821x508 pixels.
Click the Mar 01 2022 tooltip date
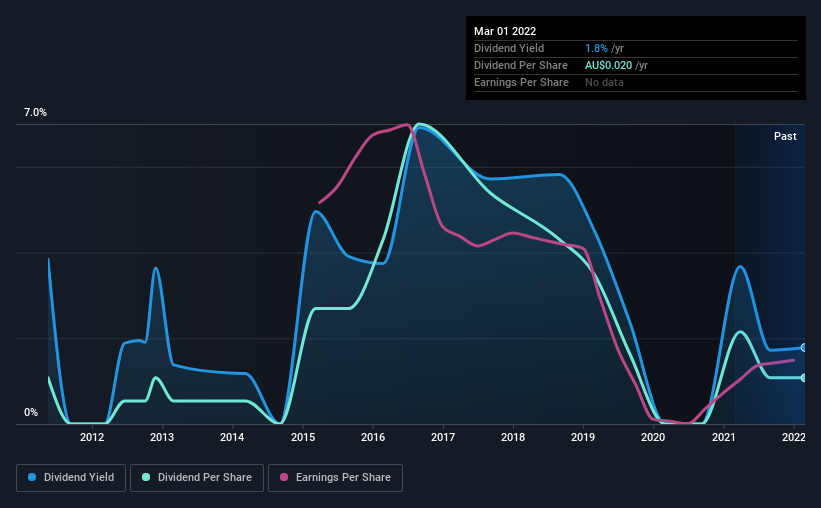click(x=505, y=31)
